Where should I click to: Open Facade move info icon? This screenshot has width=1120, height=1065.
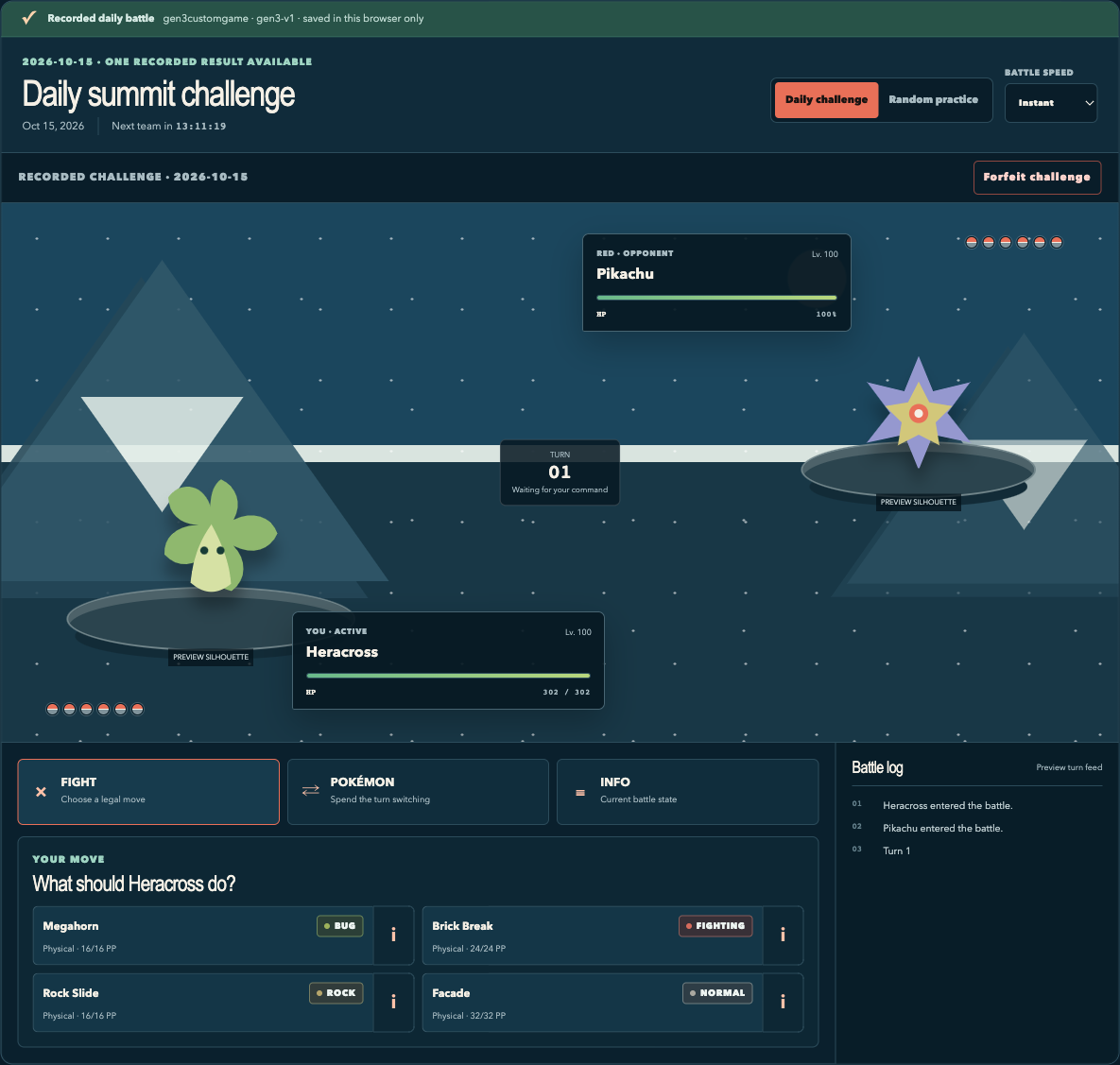(783, 1002)
